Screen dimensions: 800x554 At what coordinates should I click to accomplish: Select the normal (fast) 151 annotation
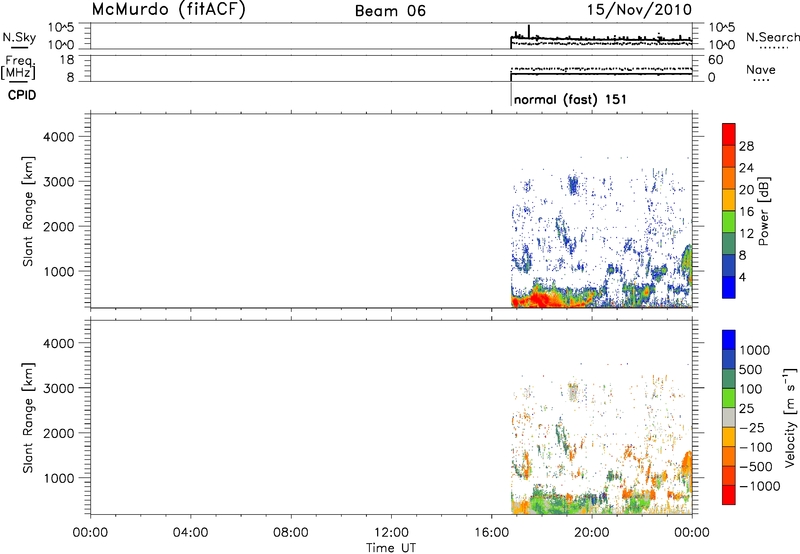(x=570, y=99)
